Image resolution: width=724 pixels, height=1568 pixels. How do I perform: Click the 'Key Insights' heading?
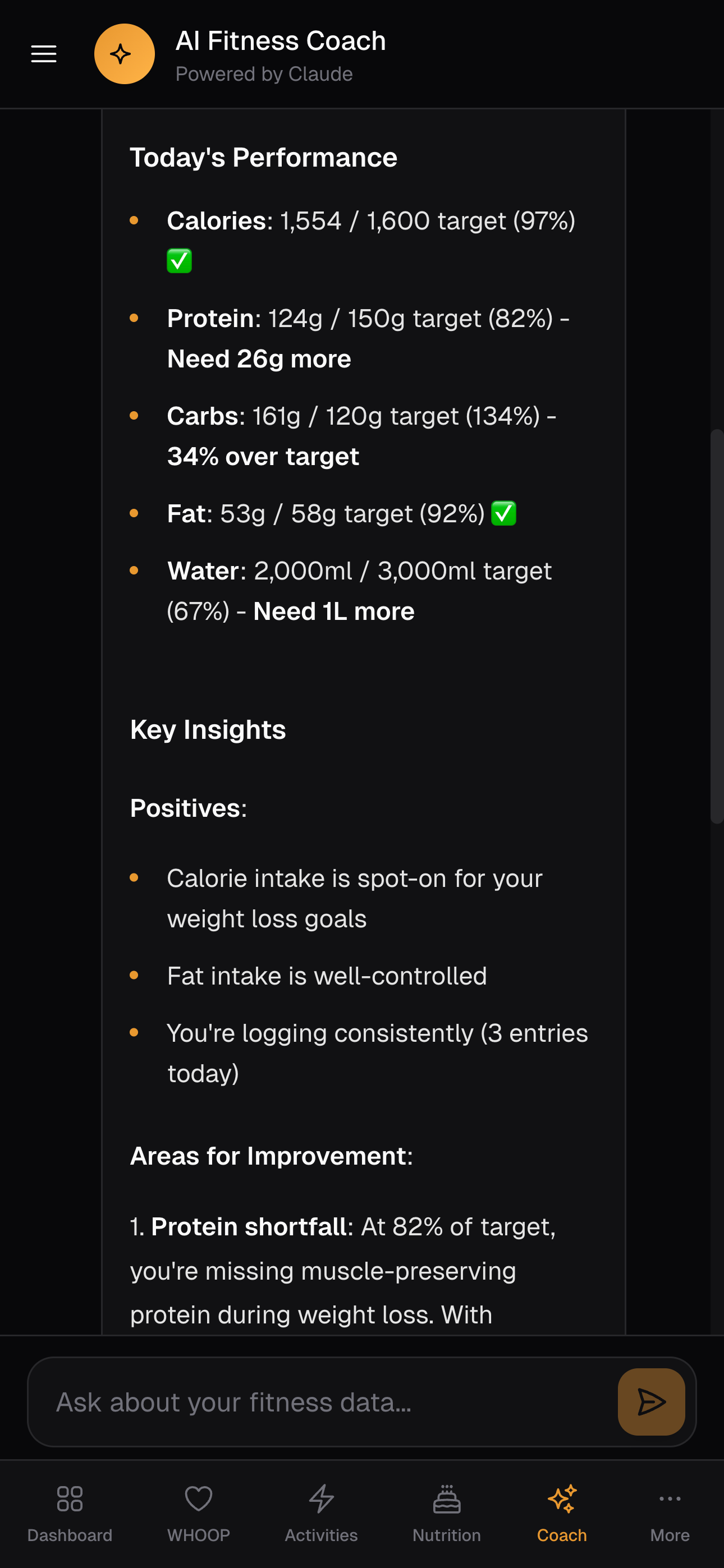(208, 729)
